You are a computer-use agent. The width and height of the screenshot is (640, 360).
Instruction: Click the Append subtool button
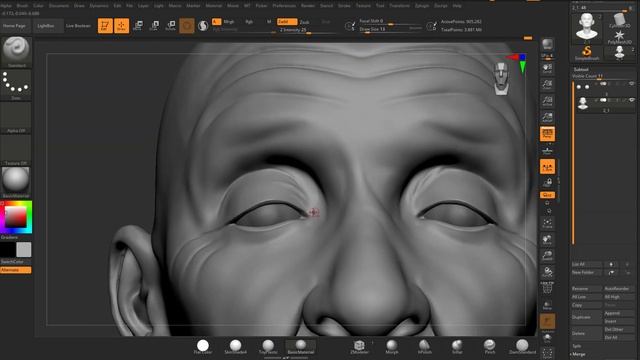pyautogui.click(x=619, y=313)
